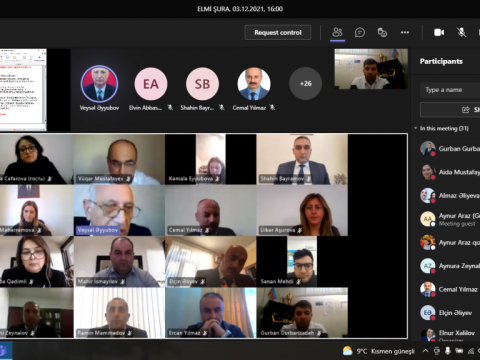The width and height of the screenshot is (480, 360).
Task: Click Shahin Bayramov's video tile
Action: [302, 159]
